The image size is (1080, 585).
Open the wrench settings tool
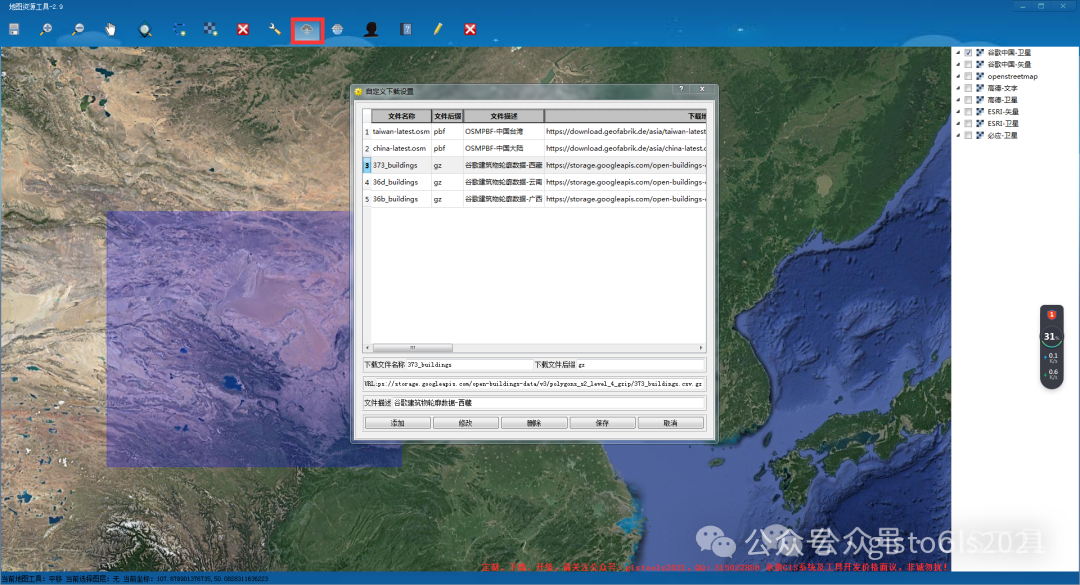[x=275, y=29]
